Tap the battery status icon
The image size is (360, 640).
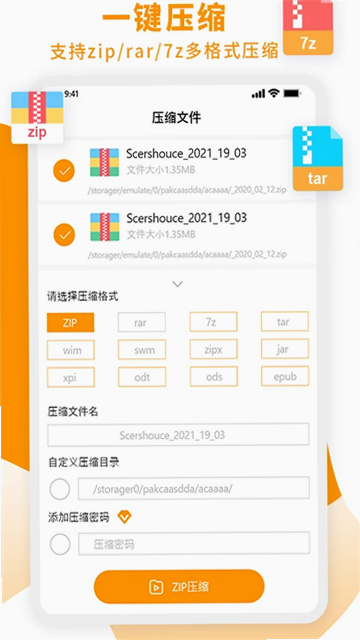click(292, 93)
